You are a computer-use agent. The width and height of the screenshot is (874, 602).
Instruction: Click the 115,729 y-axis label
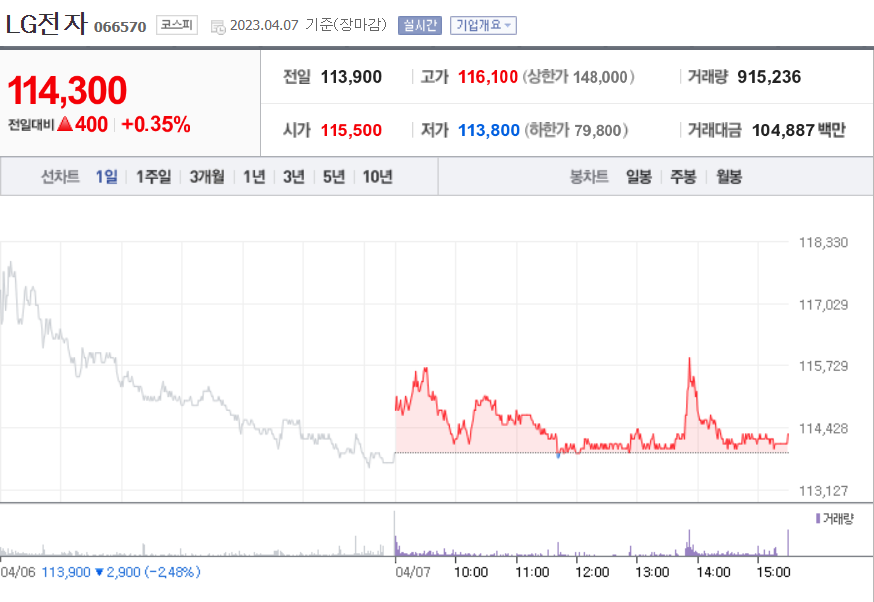(x=823, y=366)
